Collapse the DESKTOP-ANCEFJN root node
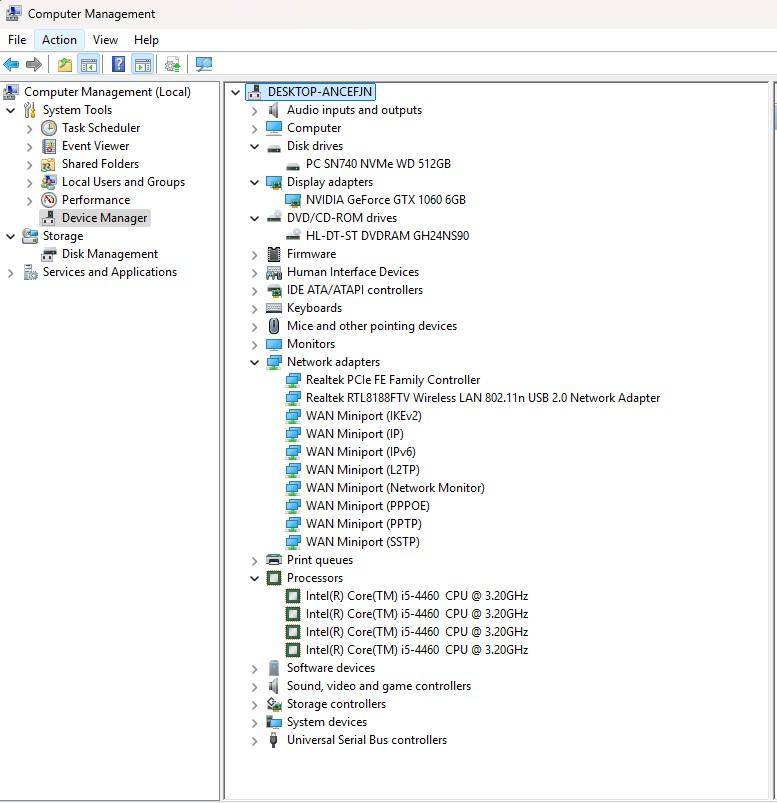This screenshot has width=777, height=803. (x=236, y=92)
